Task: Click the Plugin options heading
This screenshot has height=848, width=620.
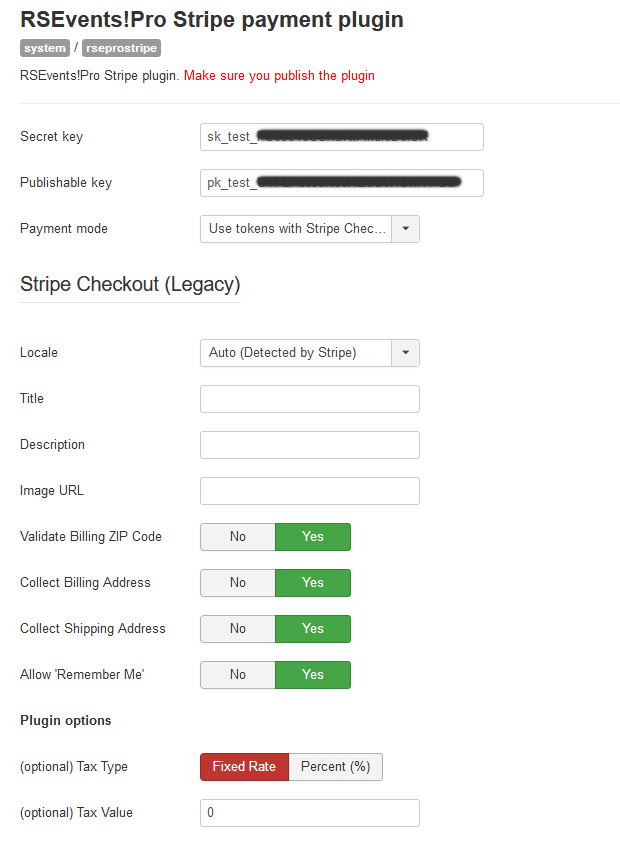Action: 65,721
